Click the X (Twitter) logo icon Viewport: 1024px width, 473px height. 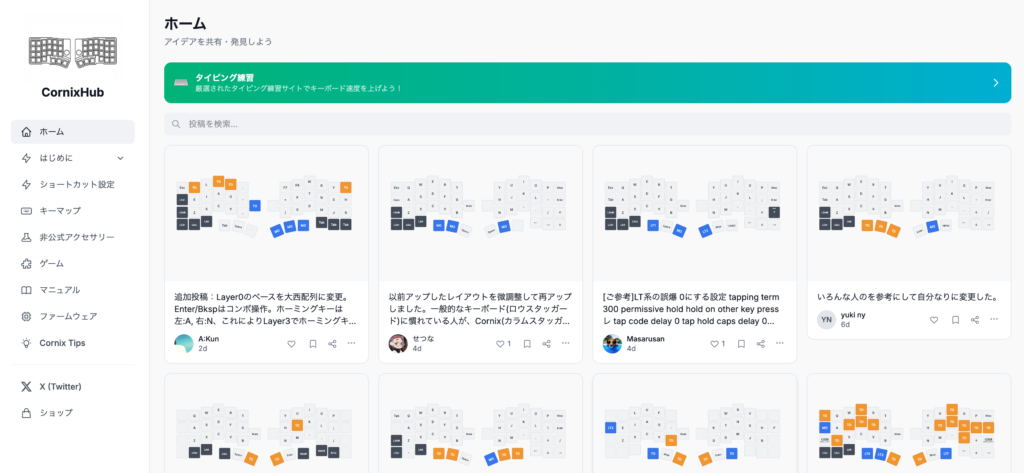coord(26,386)
